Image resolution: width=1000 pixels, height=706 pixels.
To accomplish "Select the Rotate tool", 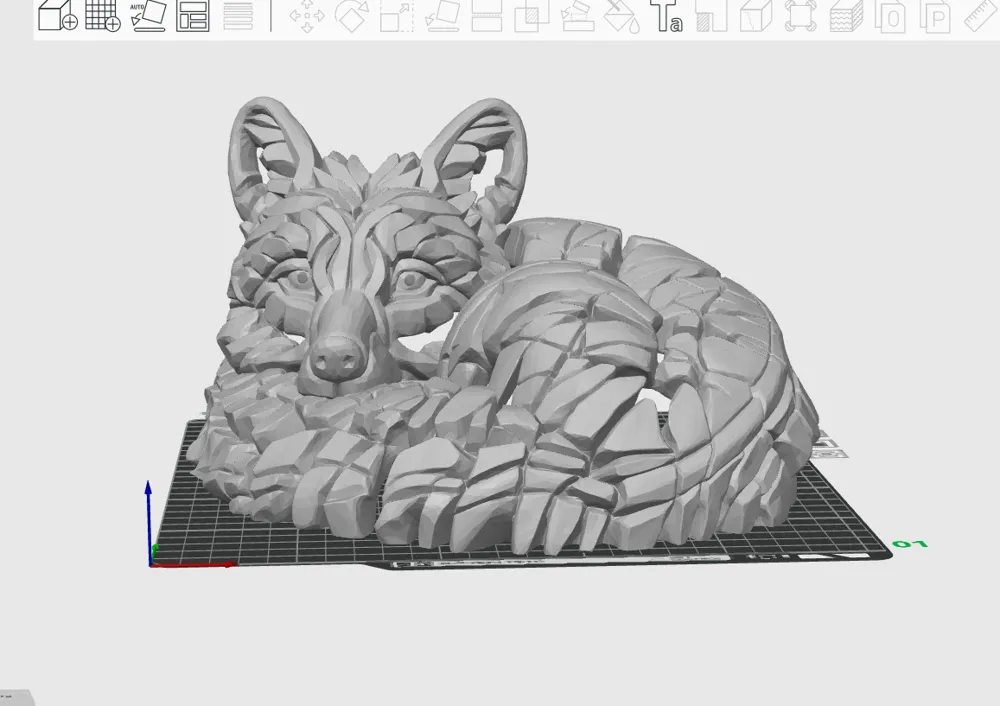I will (x=352, y=15).
